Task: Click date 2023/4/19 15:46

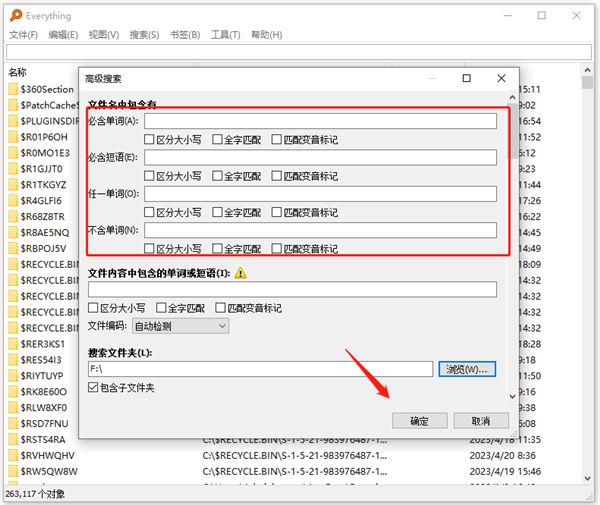Action: click(505, 471)
